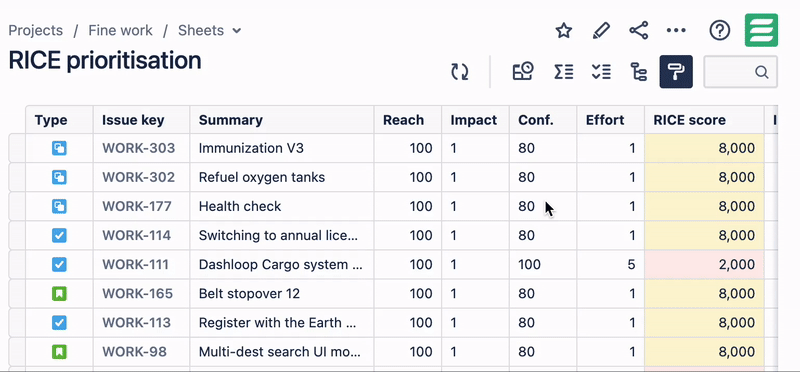Open the blocks-with-clock history icon
800x372 pixels.
(x=523, y=71)
